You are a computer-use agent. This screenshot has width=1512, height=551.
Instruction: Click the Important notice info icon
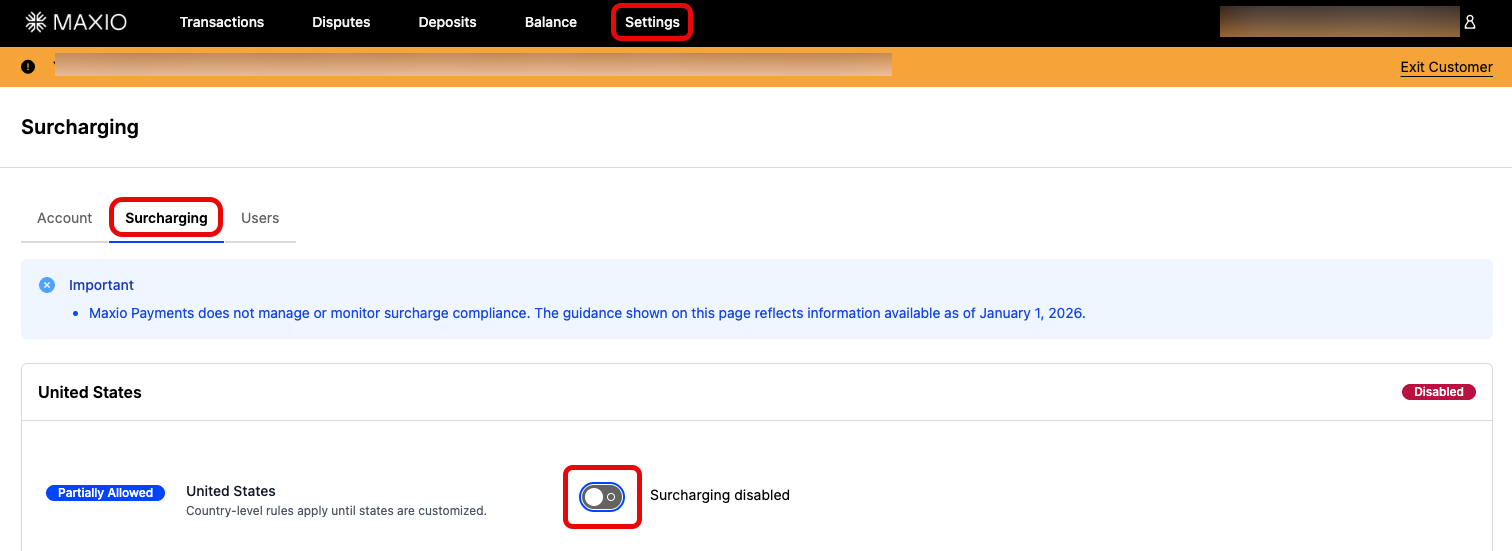click(47, 285)
